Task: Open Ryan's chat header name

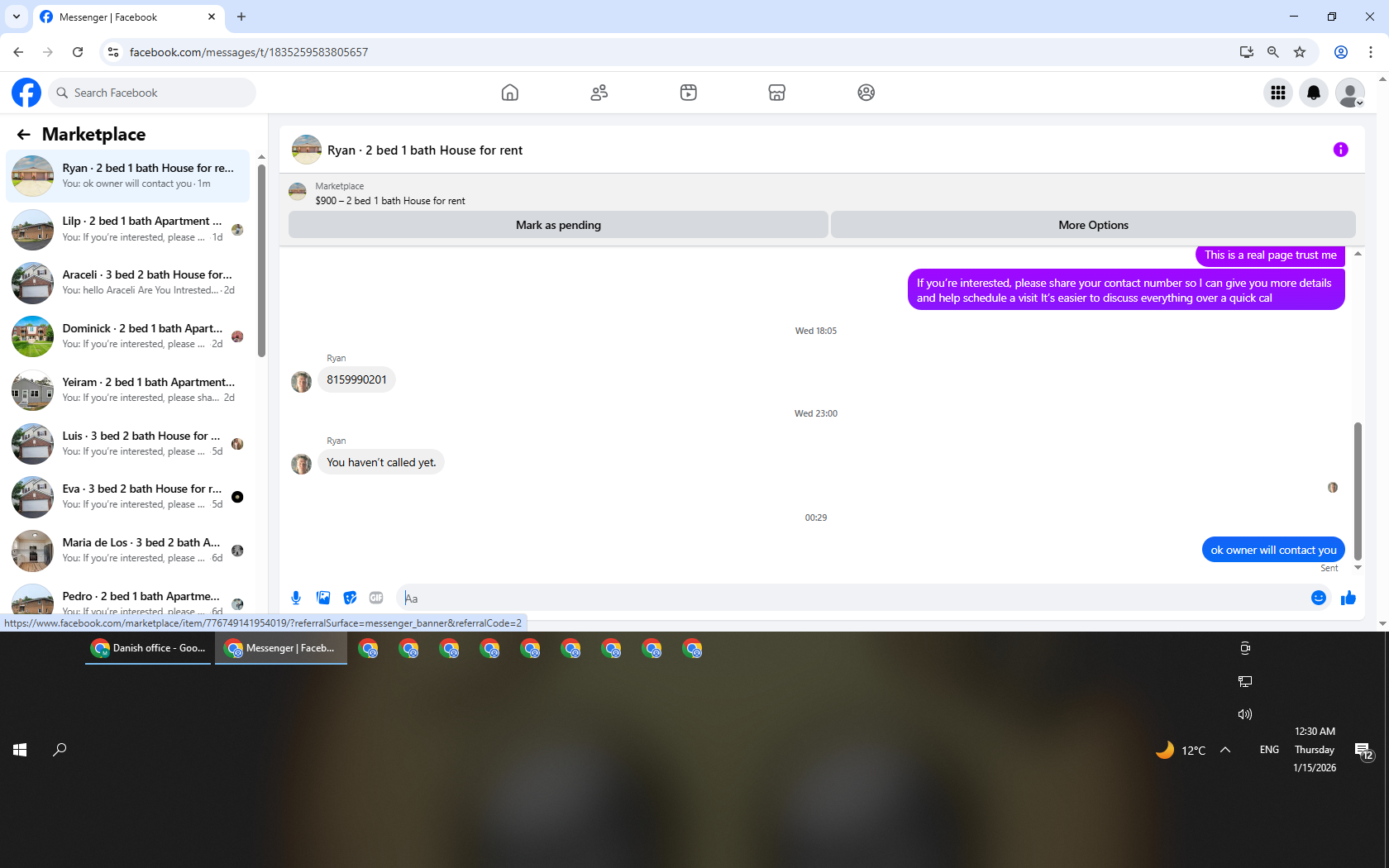Action: coord(425,150)
